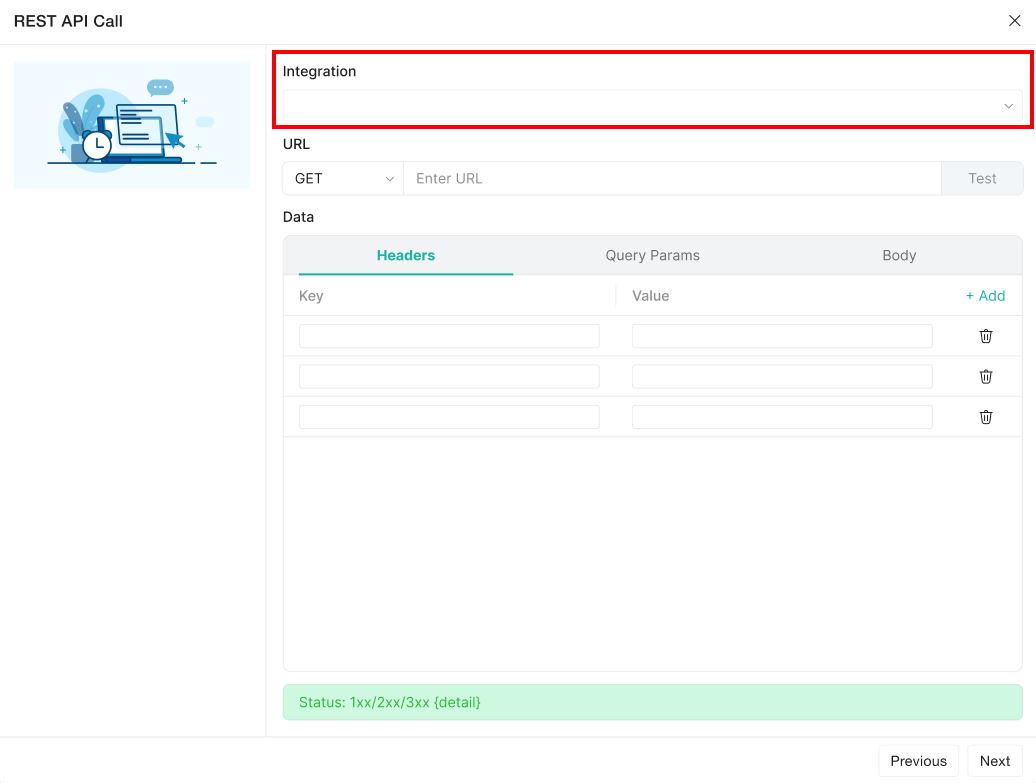Switch to the Query Params tab
This screenshot has height=783, width=1036.
pyautogui.click(x=652, y=255)
